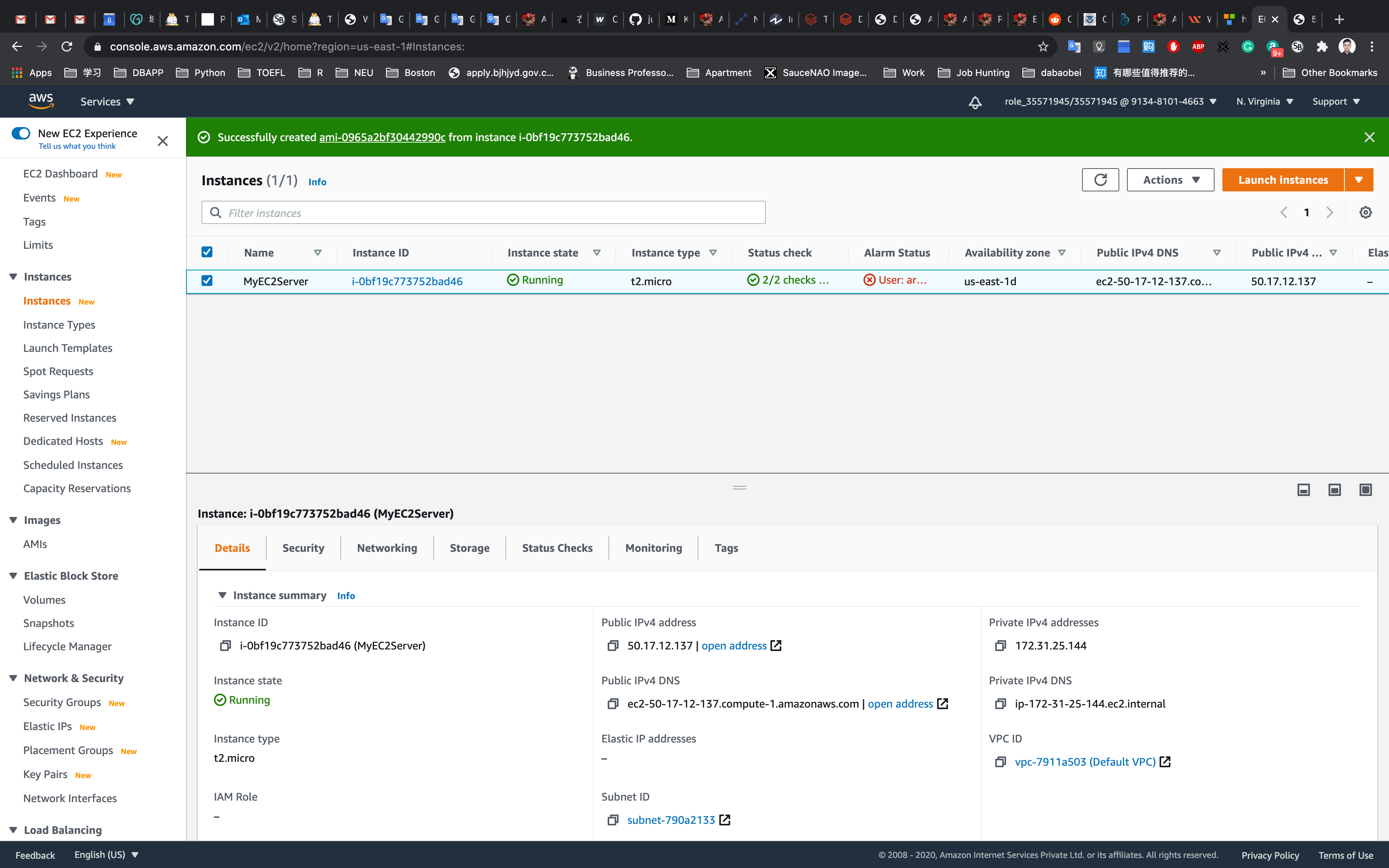Maximize the details panel to full size
The width and height of the screenshot is (1389, 868).
tap(1365, 490)
